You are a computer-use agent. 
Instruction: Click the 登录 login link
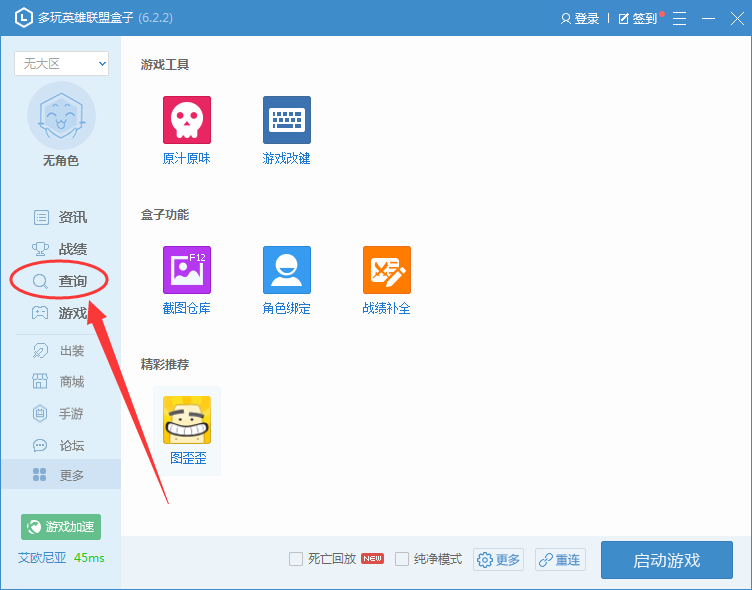[580, 18]
